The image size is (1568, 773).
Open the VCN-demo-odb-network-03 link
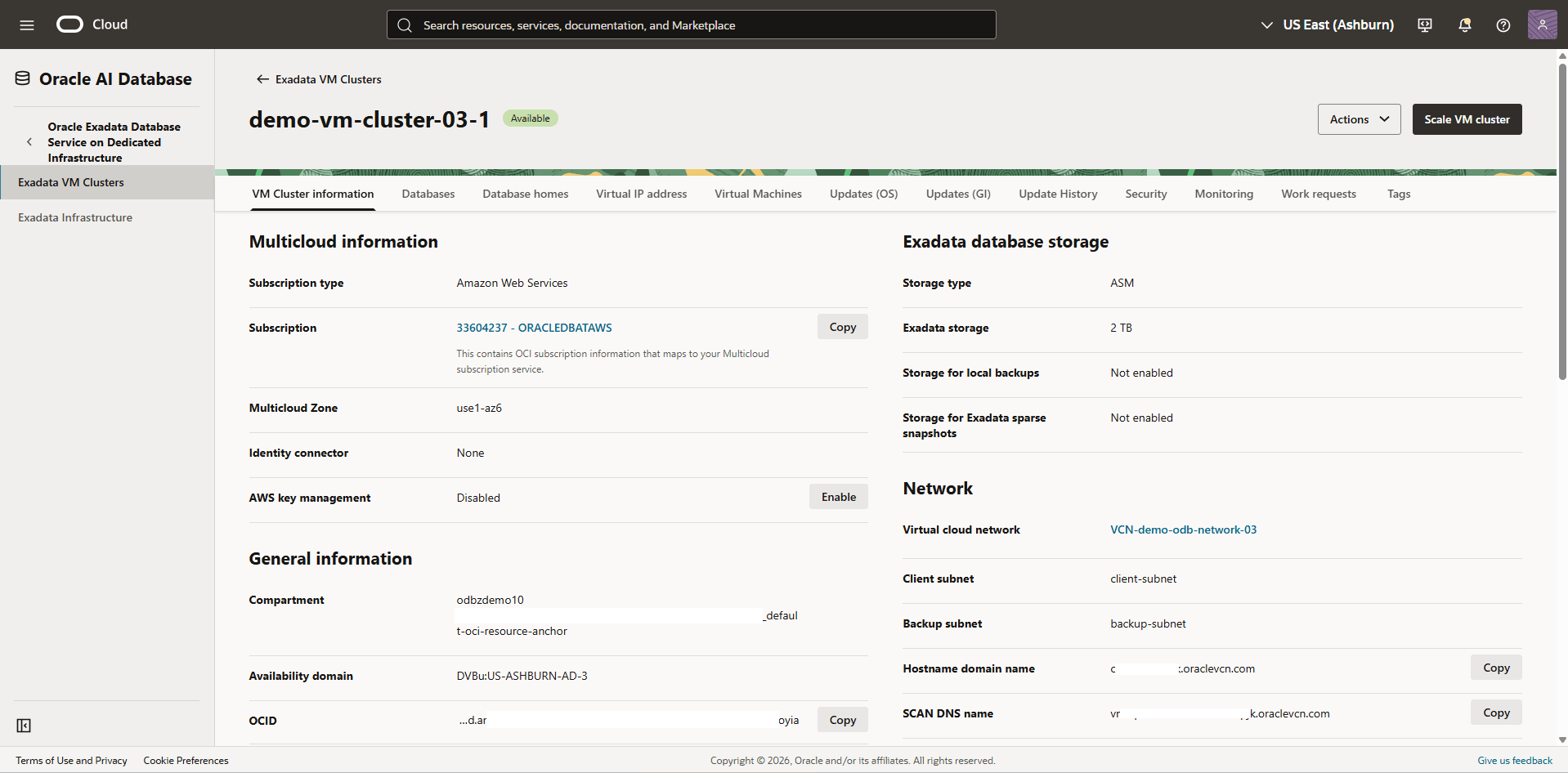coord(1183,529)
